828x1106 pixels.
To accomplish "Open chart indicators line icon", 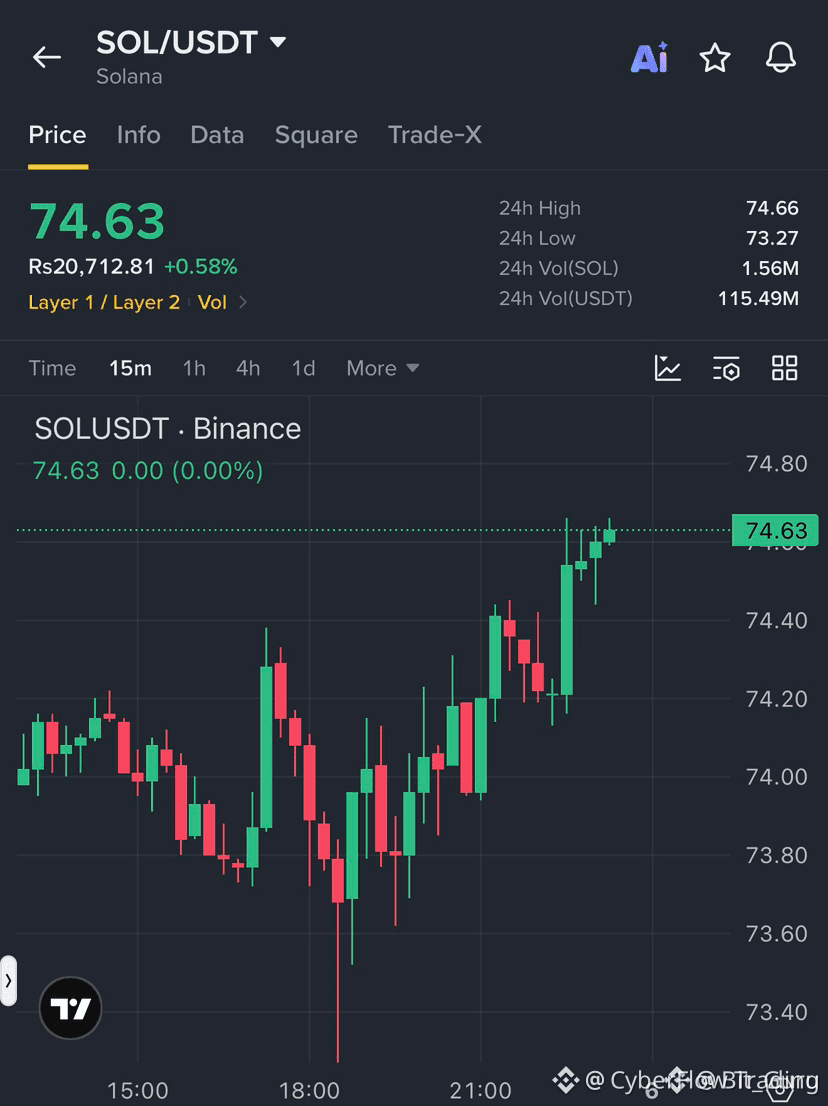I will pyautogui.click(x=667, y=368).
